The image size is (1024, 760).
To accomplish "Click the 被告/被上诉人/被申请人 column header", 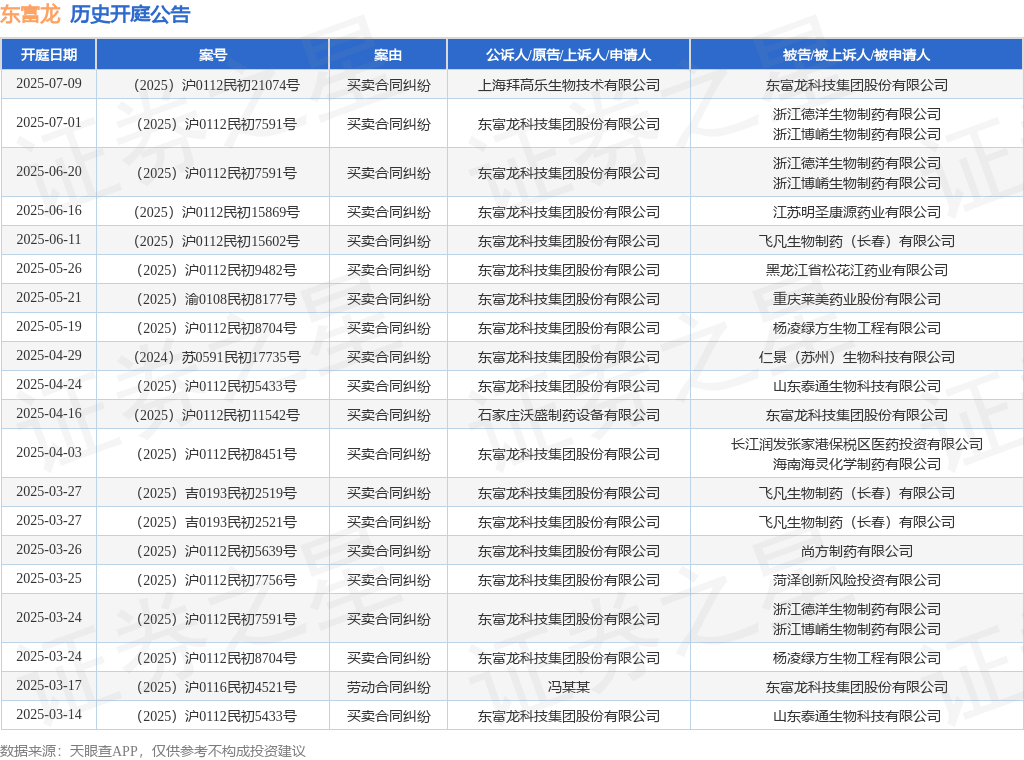I will pos(856,55).
